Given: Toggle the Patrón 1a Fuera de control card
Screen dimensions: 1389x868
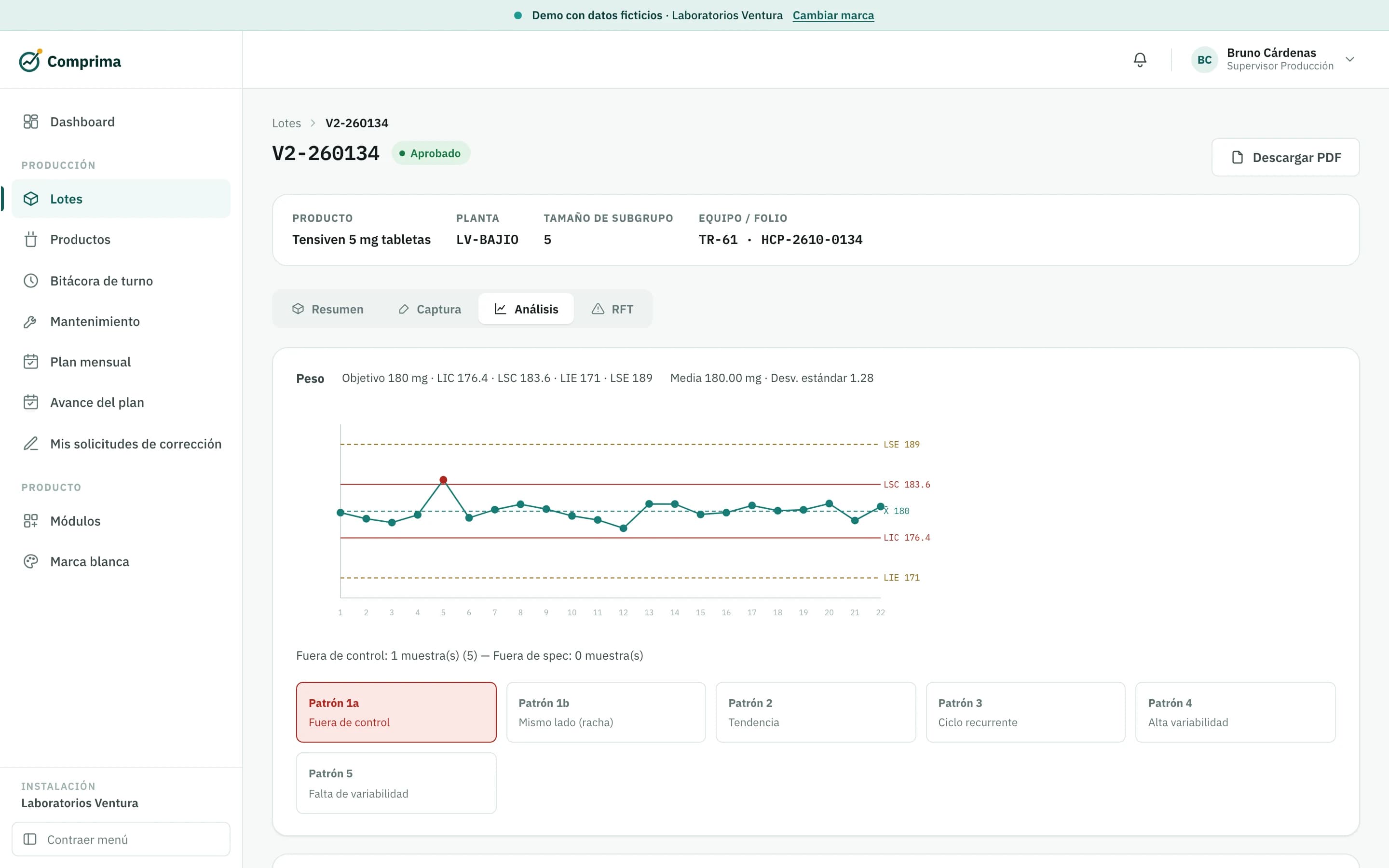Looking at the screenshot, I should 396,712.
